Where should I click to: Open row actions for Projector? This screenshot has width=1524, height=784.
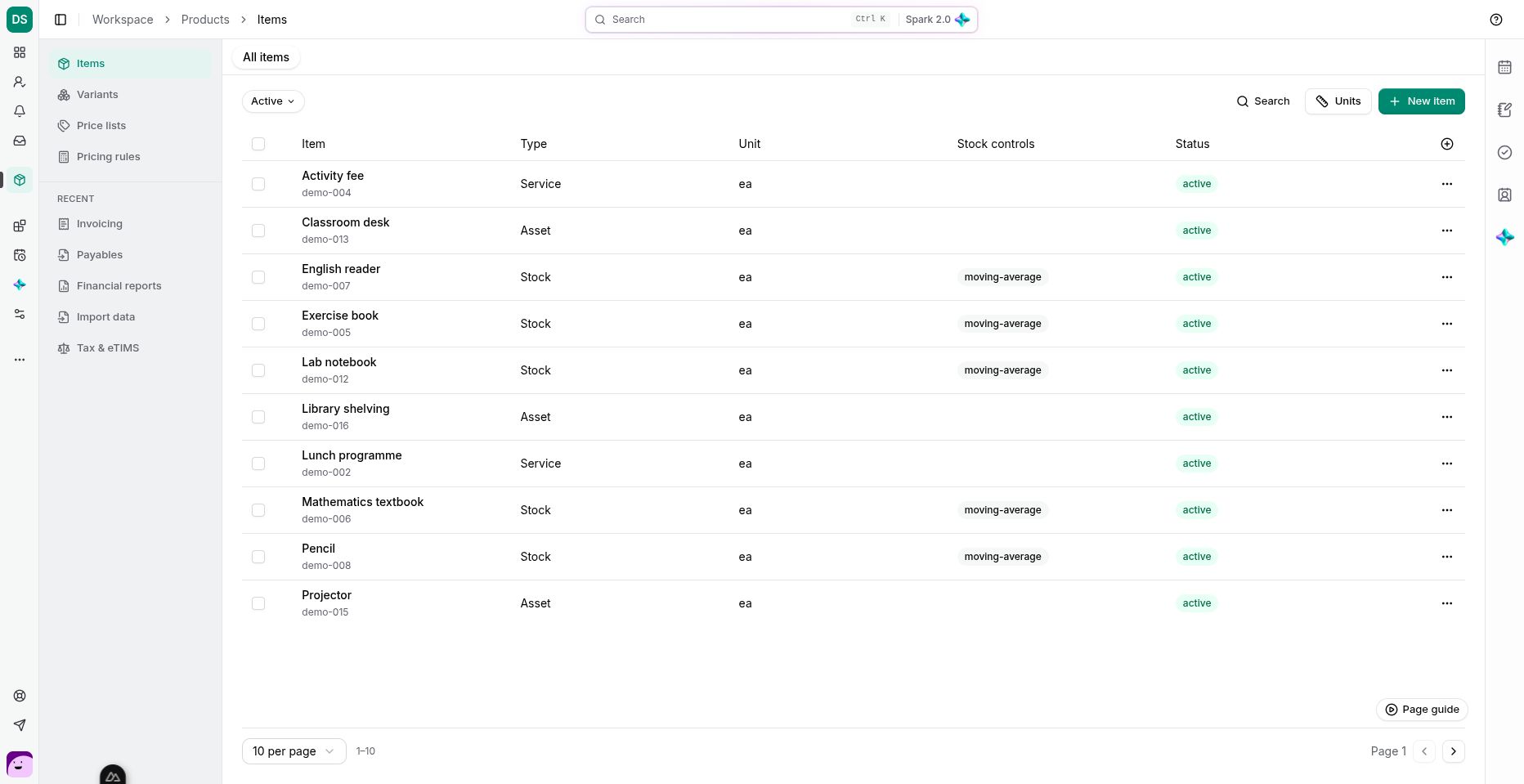tap(1447, 603)
